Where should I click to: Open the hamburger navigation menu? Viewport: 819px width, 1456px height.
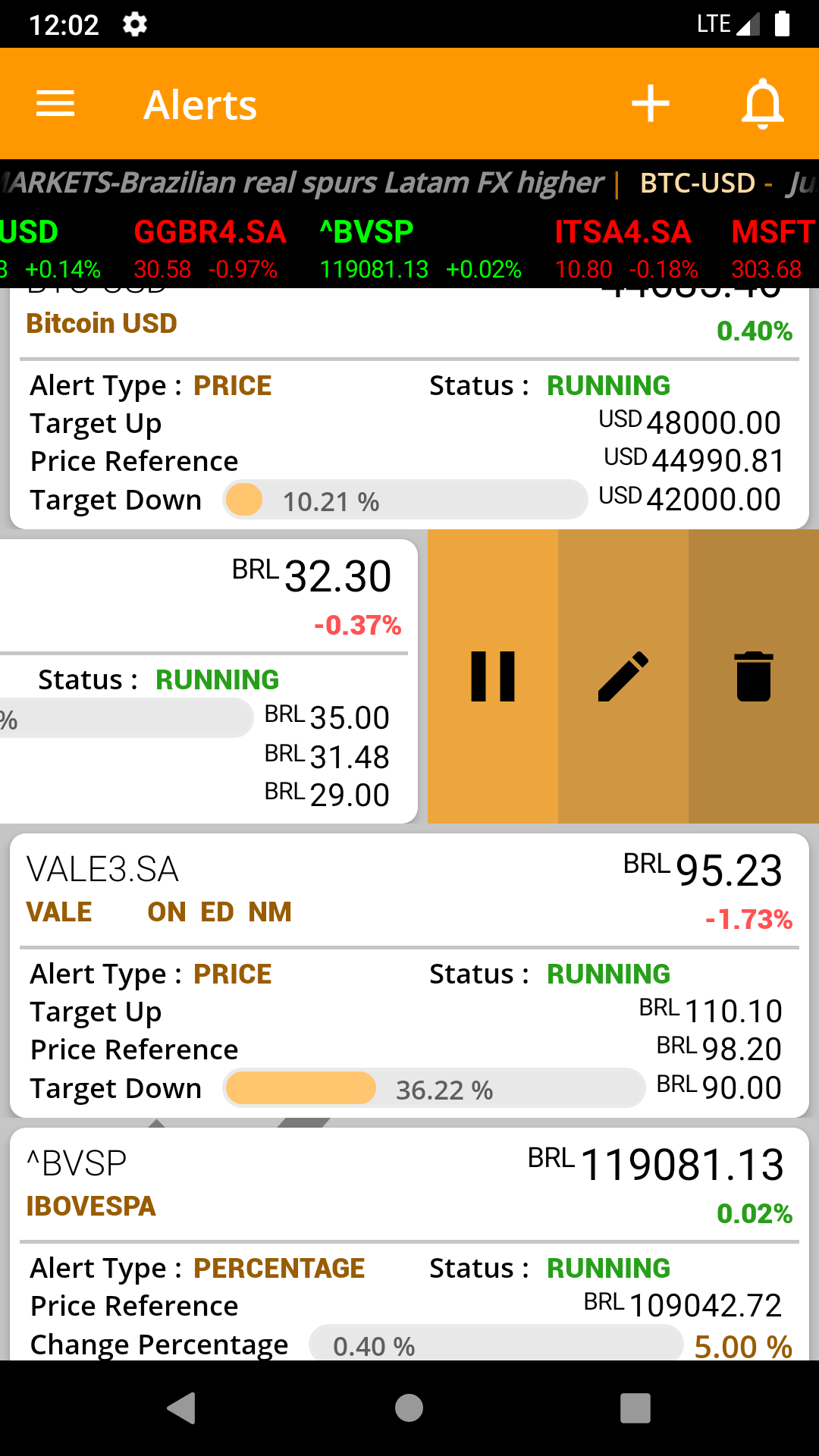55,104
